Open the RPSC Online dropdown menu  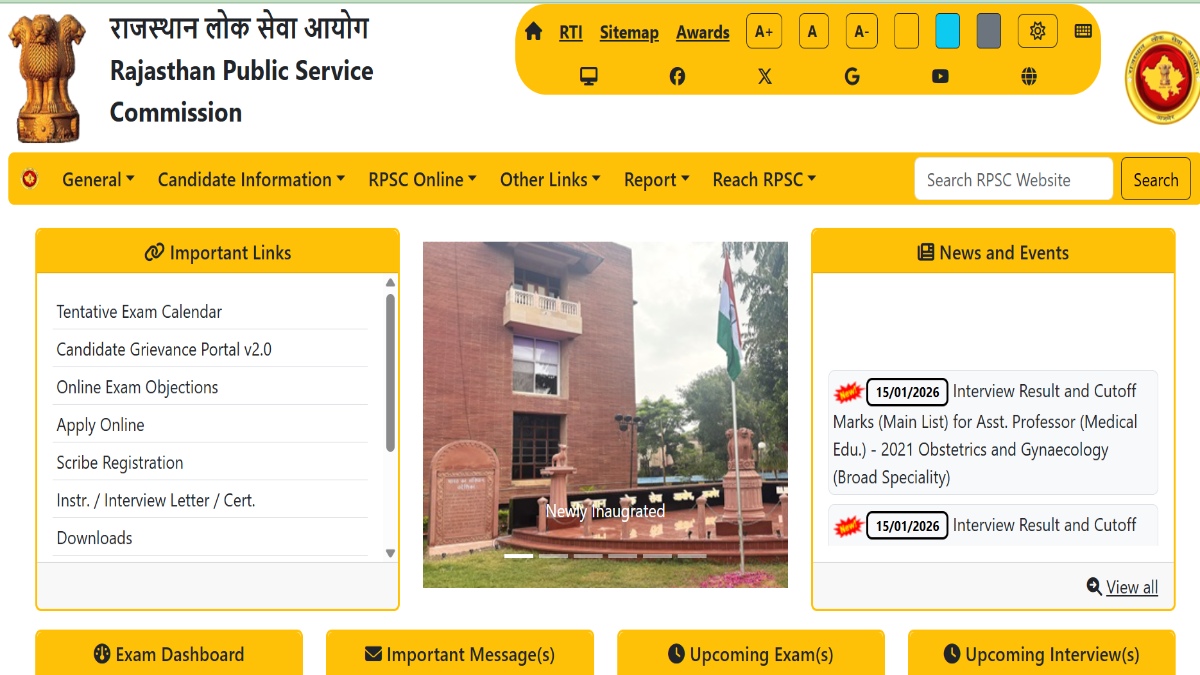(422, 180)
